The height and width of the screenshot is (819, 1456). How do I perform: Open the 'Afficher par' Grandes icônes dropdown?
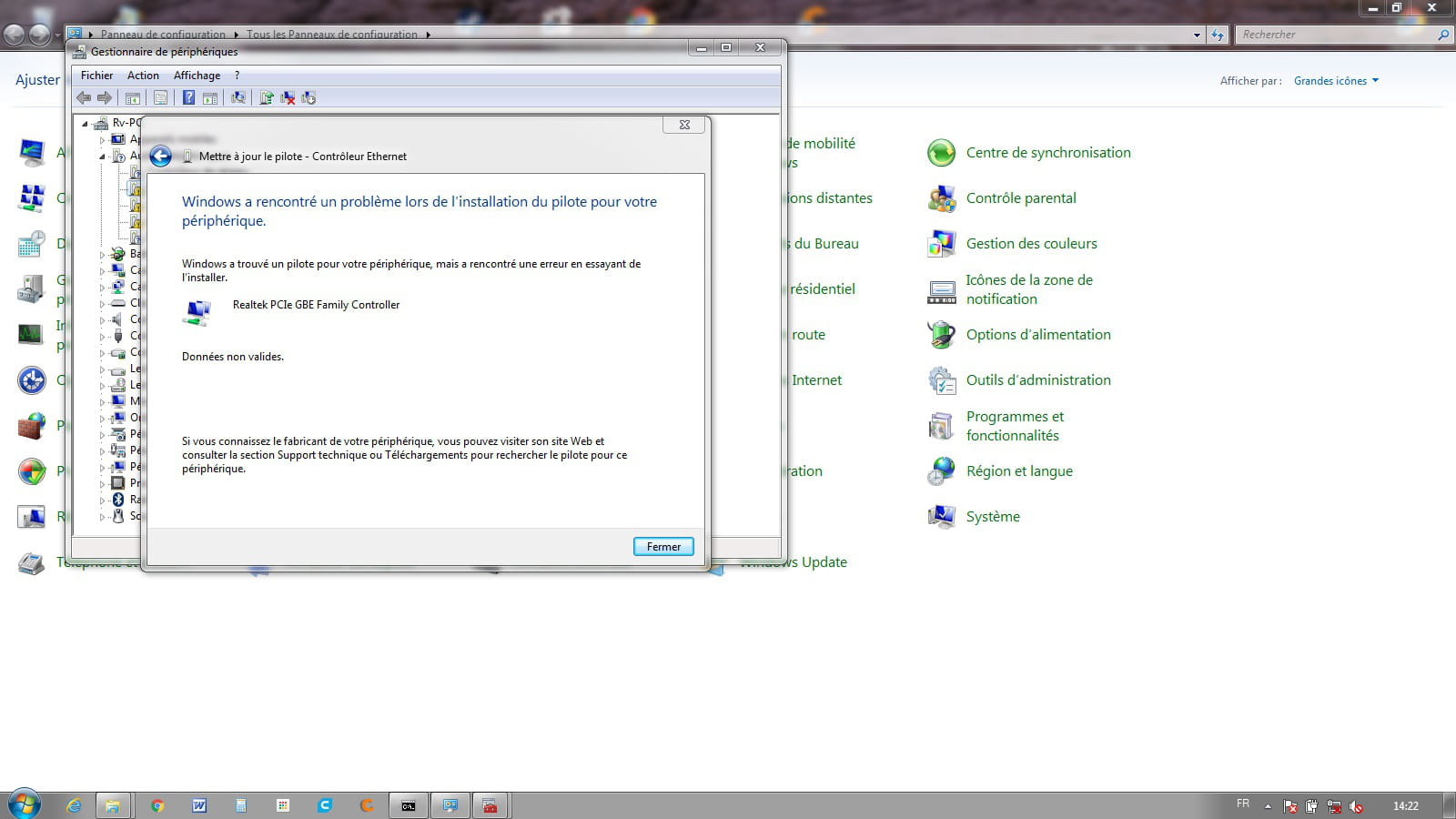pos(1336,81)
